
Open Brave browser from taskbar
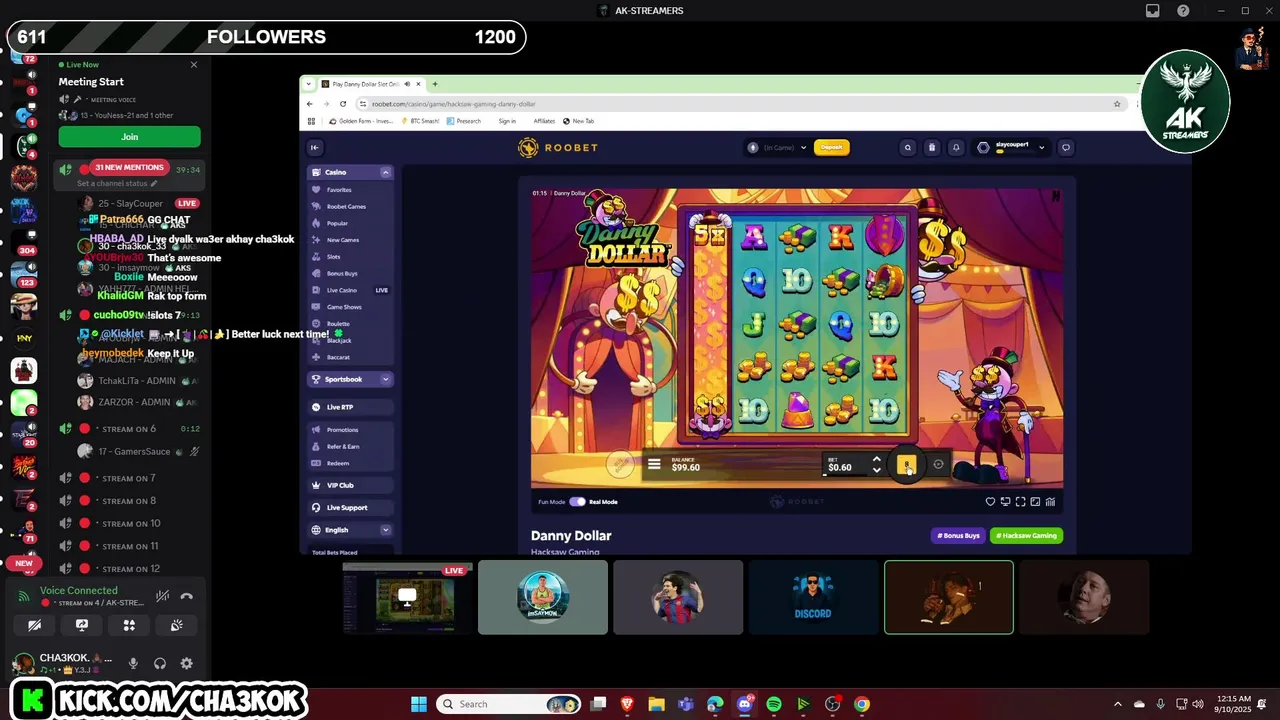[628, 704]
